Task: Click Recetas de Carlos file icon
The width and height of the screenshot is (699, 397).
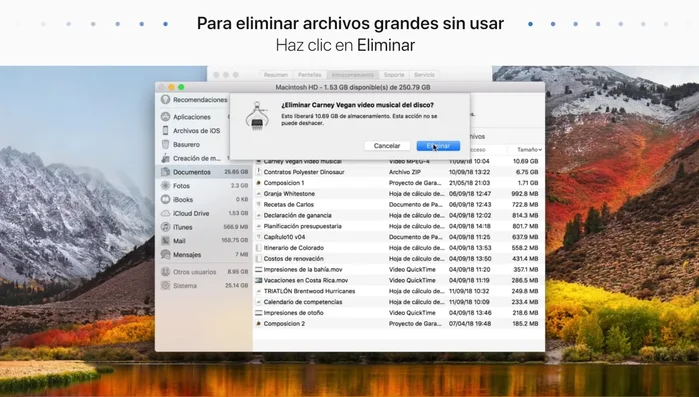Action: pos(258,205)
